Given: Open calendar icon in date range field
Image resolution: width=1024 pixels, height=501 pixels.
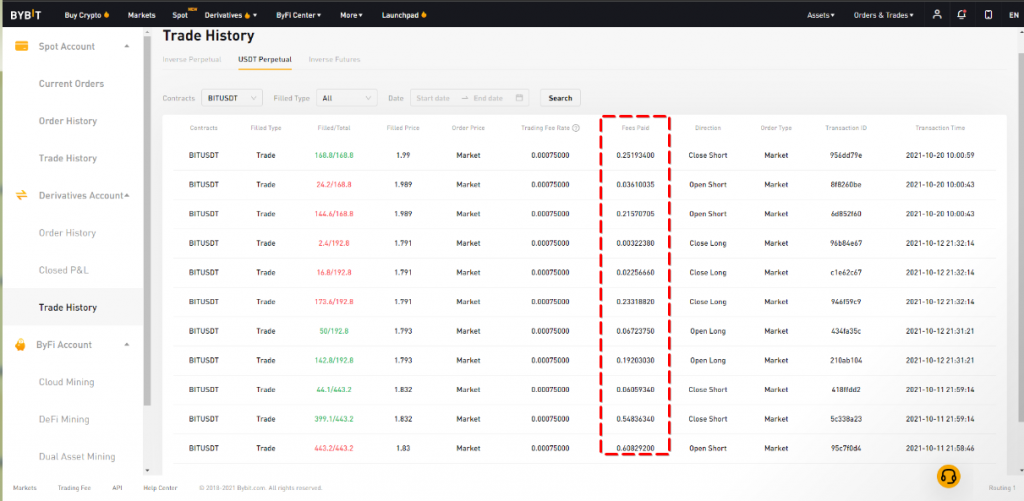Looking at the screenshot, I should 519,98.
